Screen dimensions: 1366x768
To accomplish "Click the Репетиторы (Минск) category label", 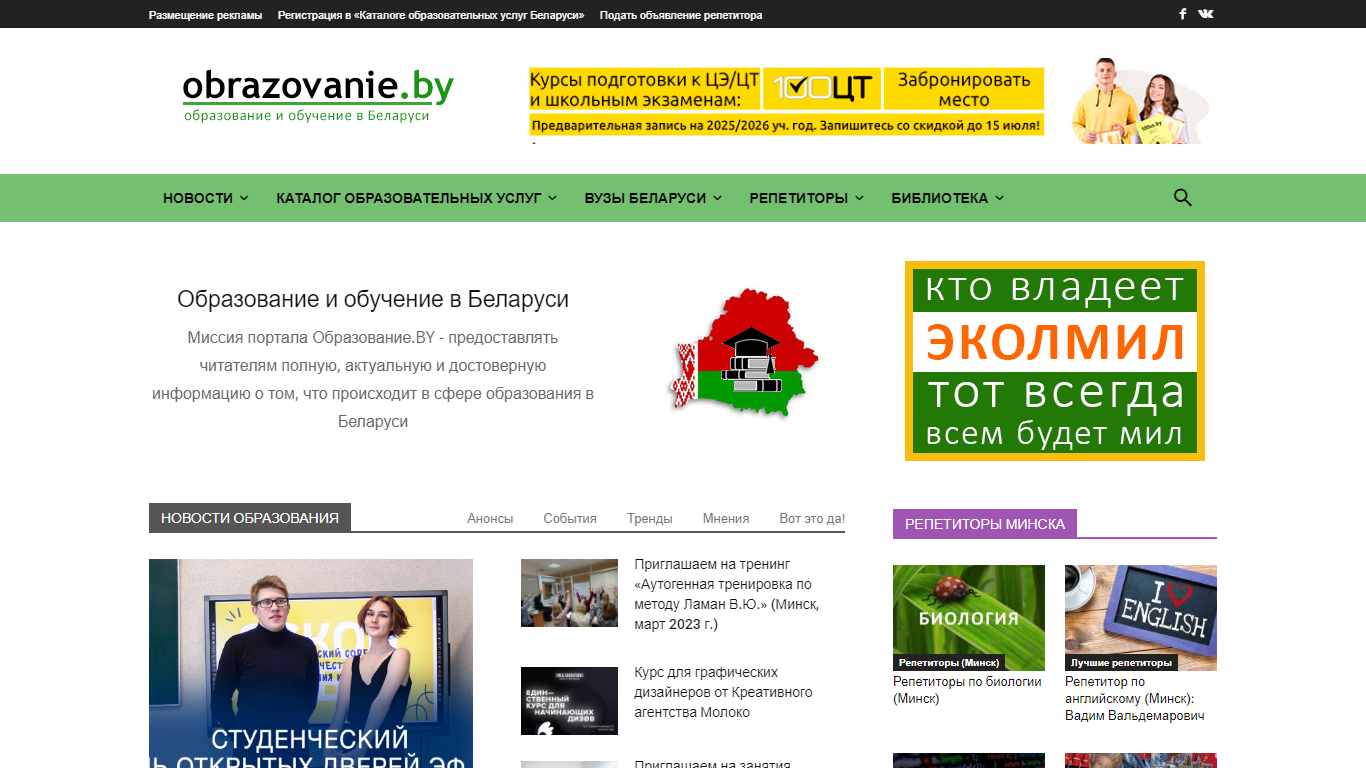I will [x=949, y=663].
